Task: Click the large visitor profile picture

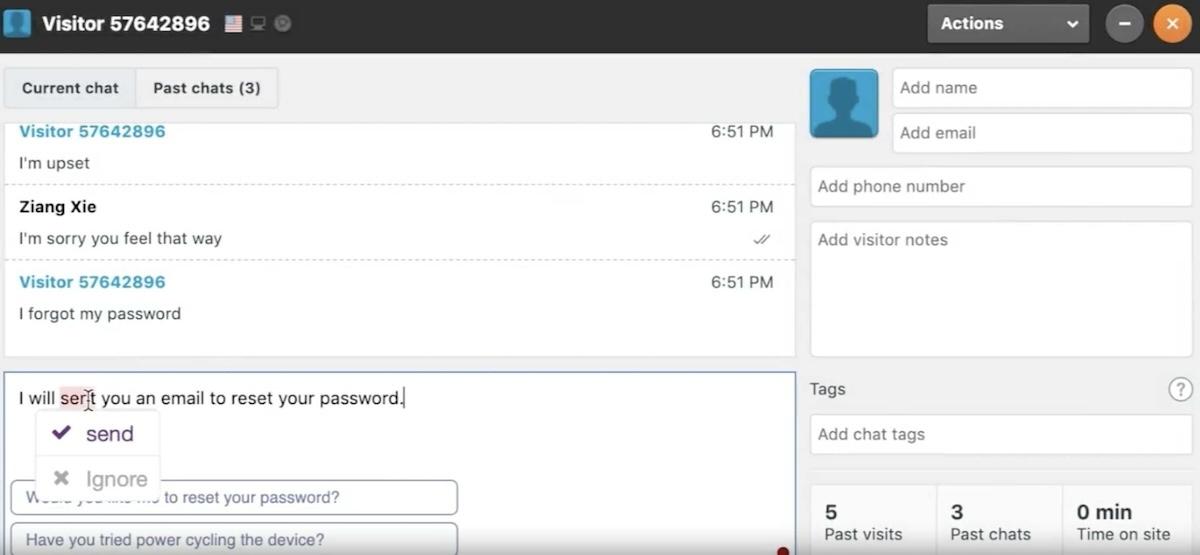Action: (844, 103)
